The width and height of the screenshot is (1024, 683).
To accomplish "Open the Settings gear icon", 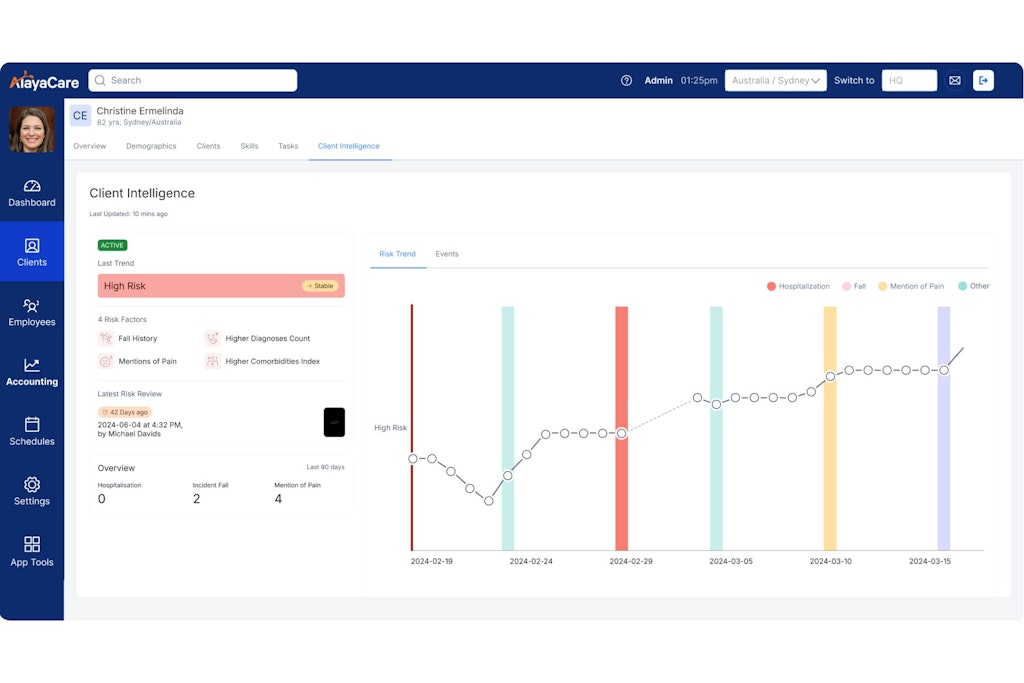I will [x=32, y=485].
